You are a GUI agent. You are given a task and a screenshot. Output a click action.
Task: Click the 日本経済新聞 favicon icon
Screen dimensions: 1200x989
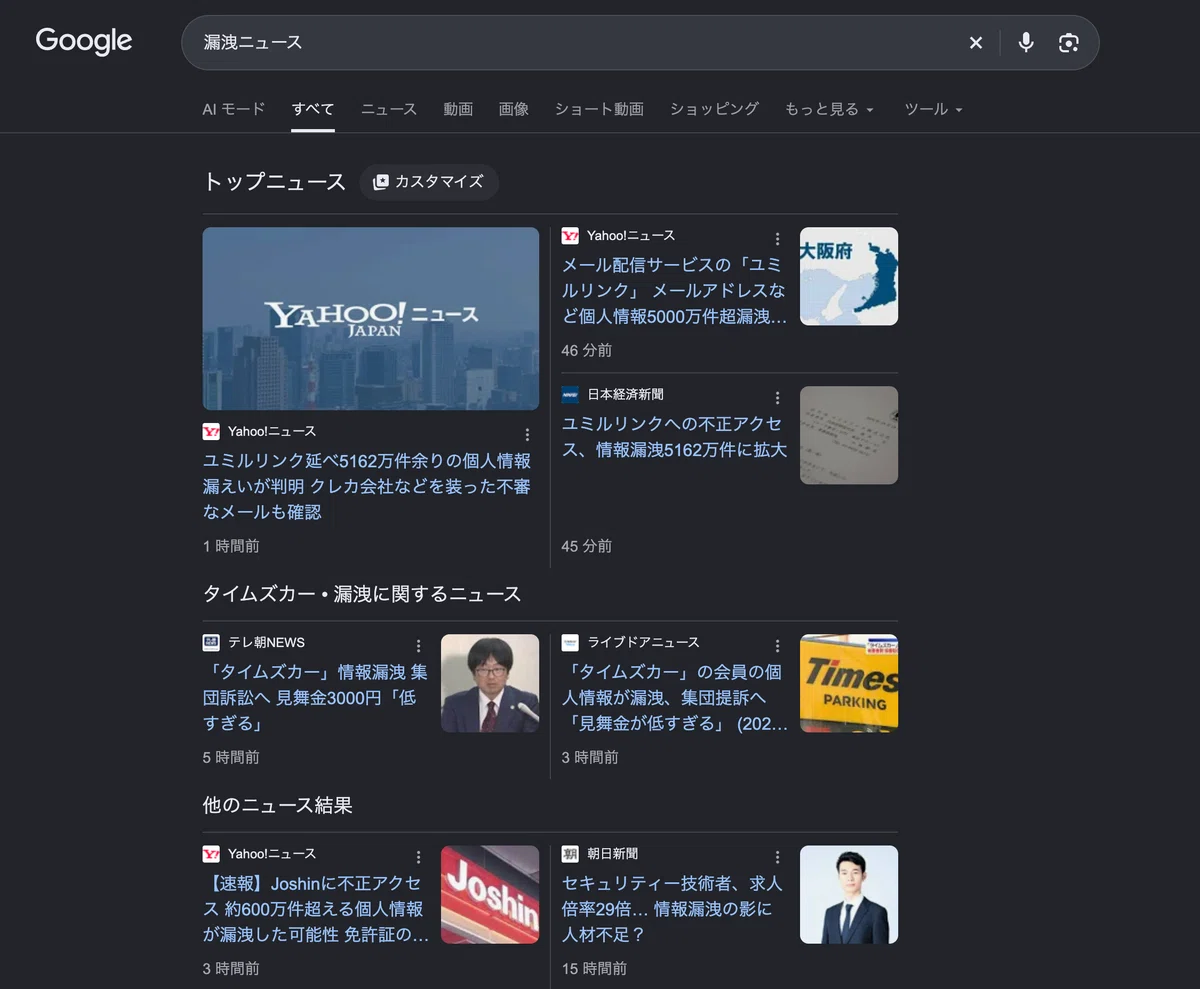[x=570, y=395]
